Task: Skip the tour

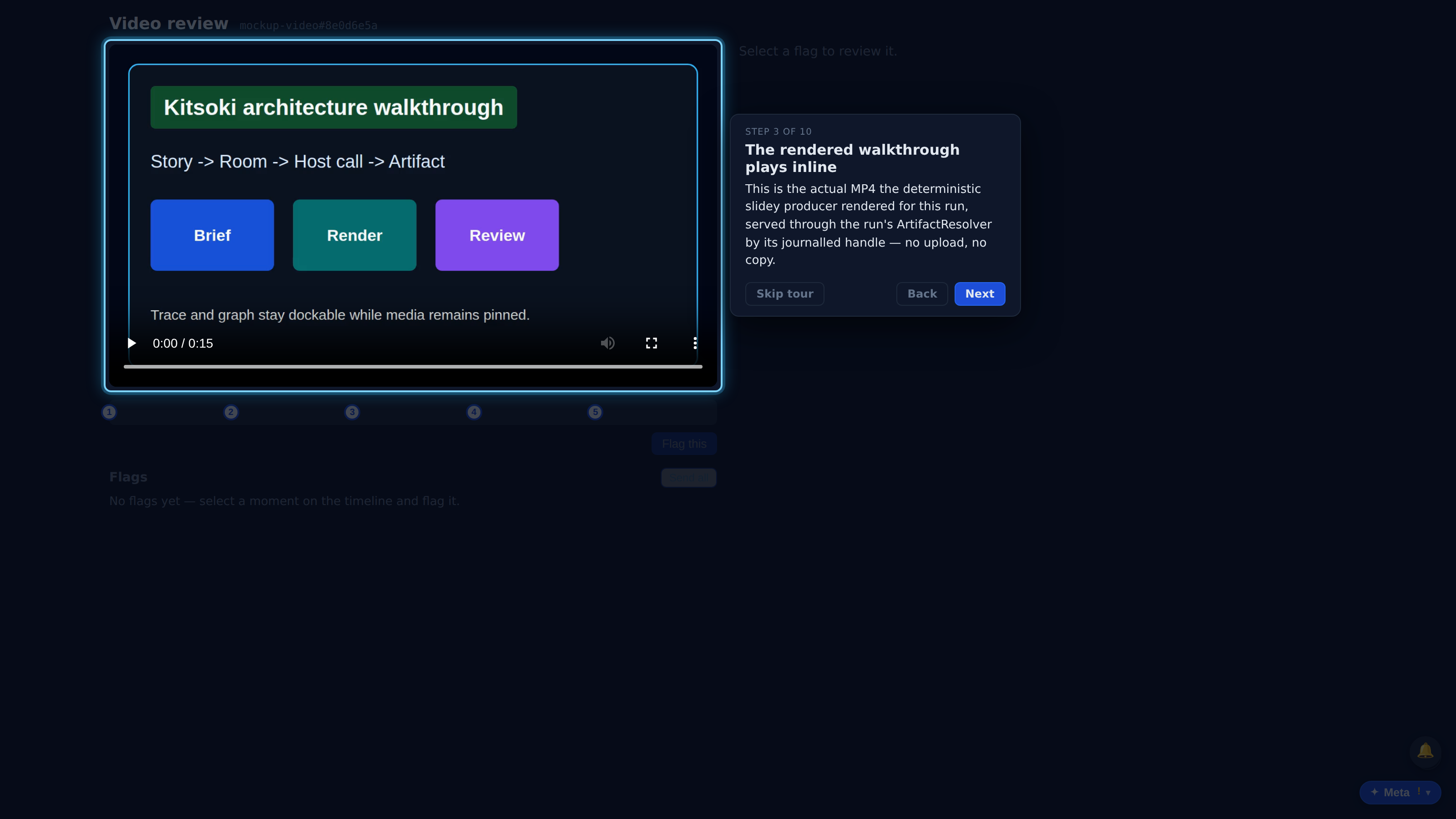Action: pyautogui.click(x=784, y=294)
